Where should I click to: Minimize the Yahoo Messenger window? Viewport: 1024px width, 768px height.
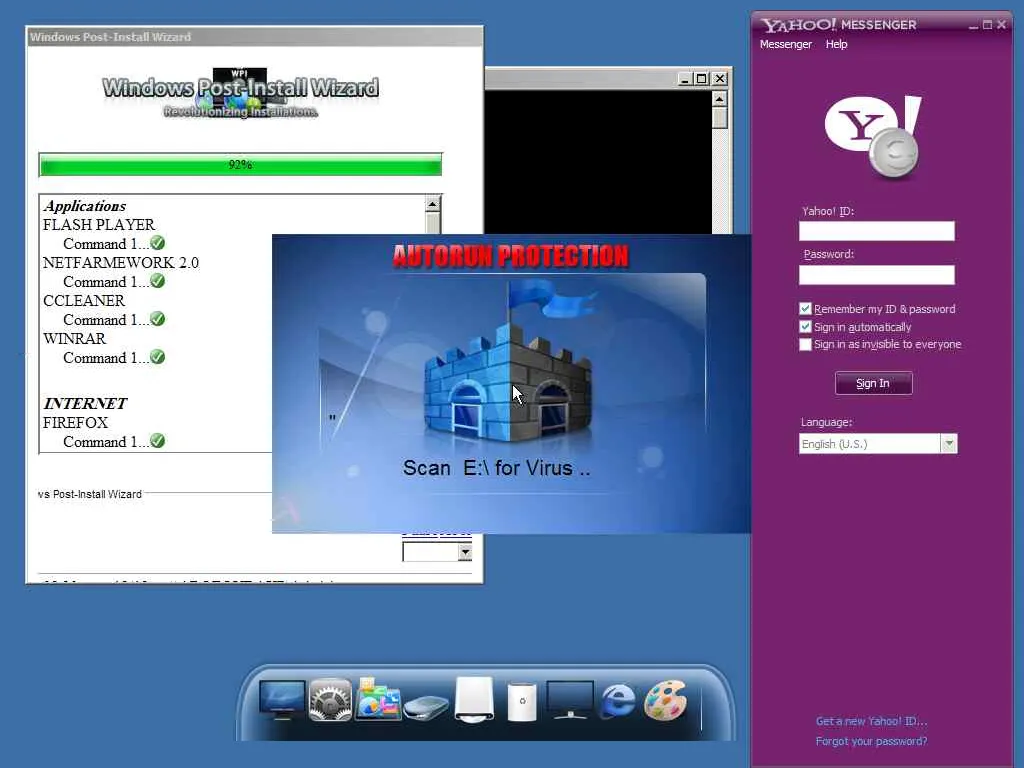[973, 25]
